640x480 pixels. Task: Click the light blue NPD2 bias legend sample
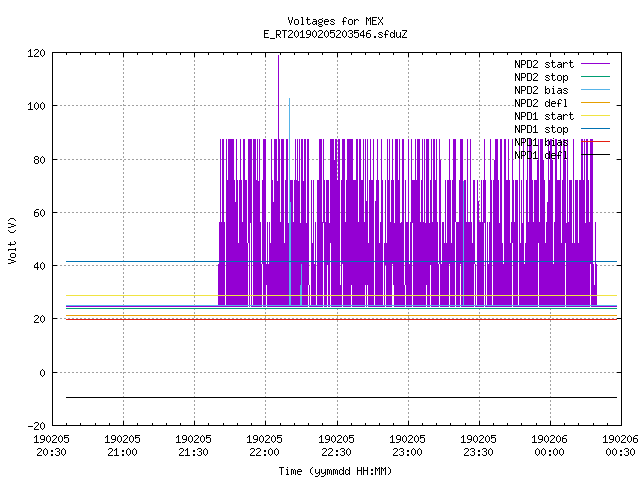[596, 90]
